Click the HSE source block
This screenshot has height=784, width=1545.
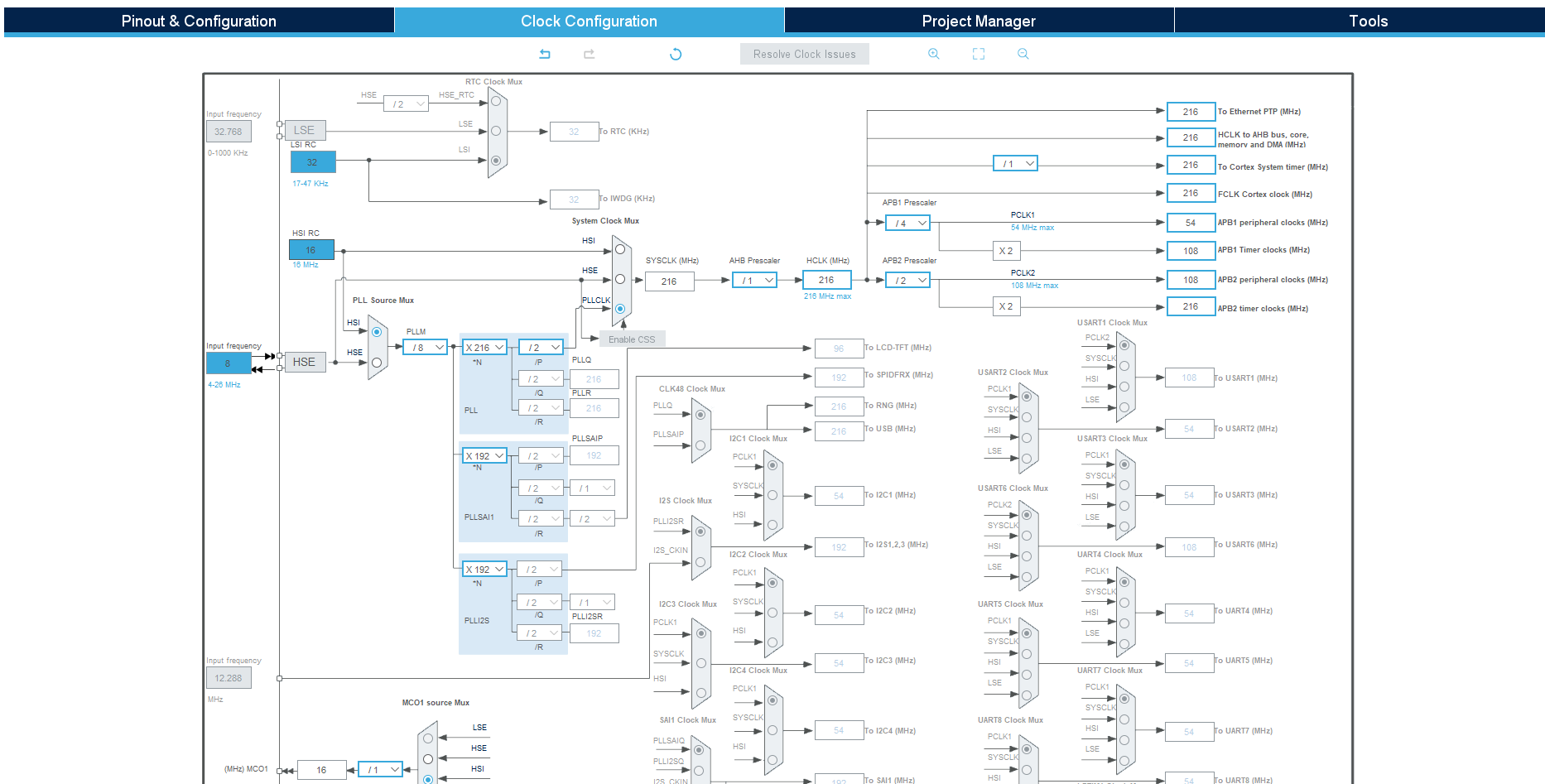tap(305, 362)
